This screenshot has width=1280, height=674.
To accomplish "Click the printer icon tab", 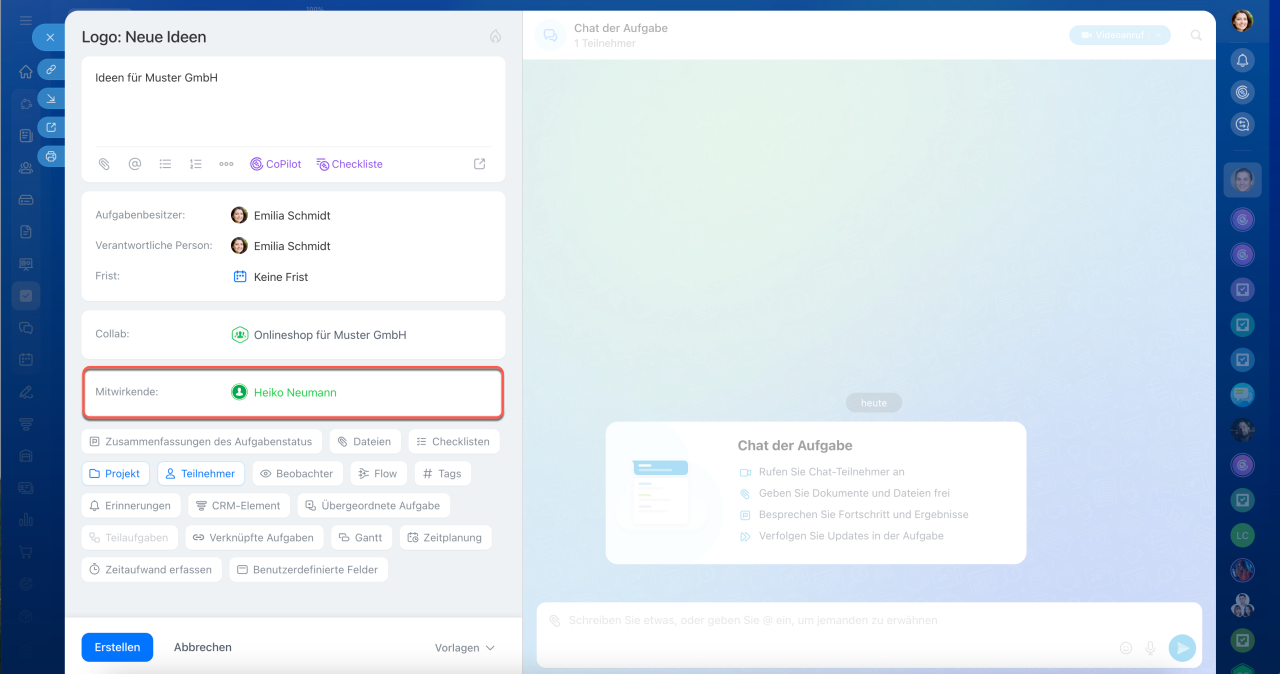I will click(51, 156).
